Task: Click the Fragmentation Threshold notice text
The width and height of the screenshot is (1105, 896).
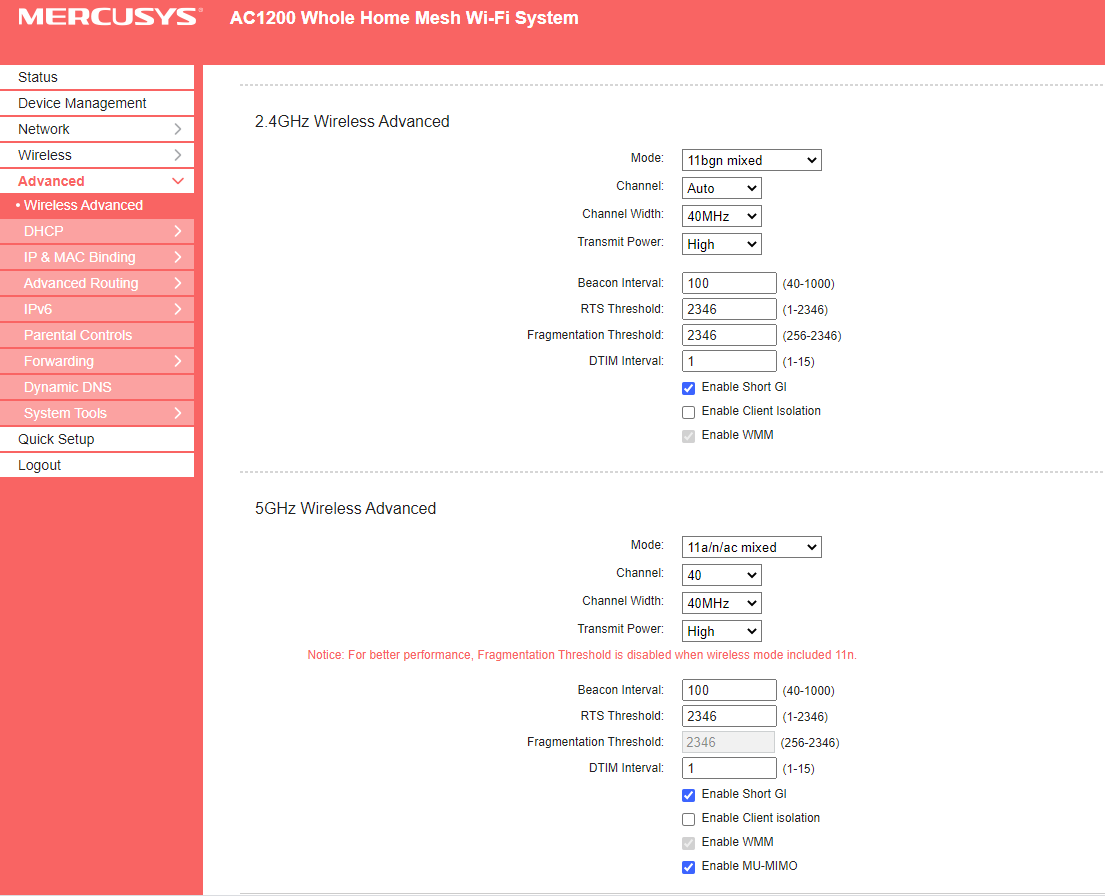Action: click(x=582, y=655)
